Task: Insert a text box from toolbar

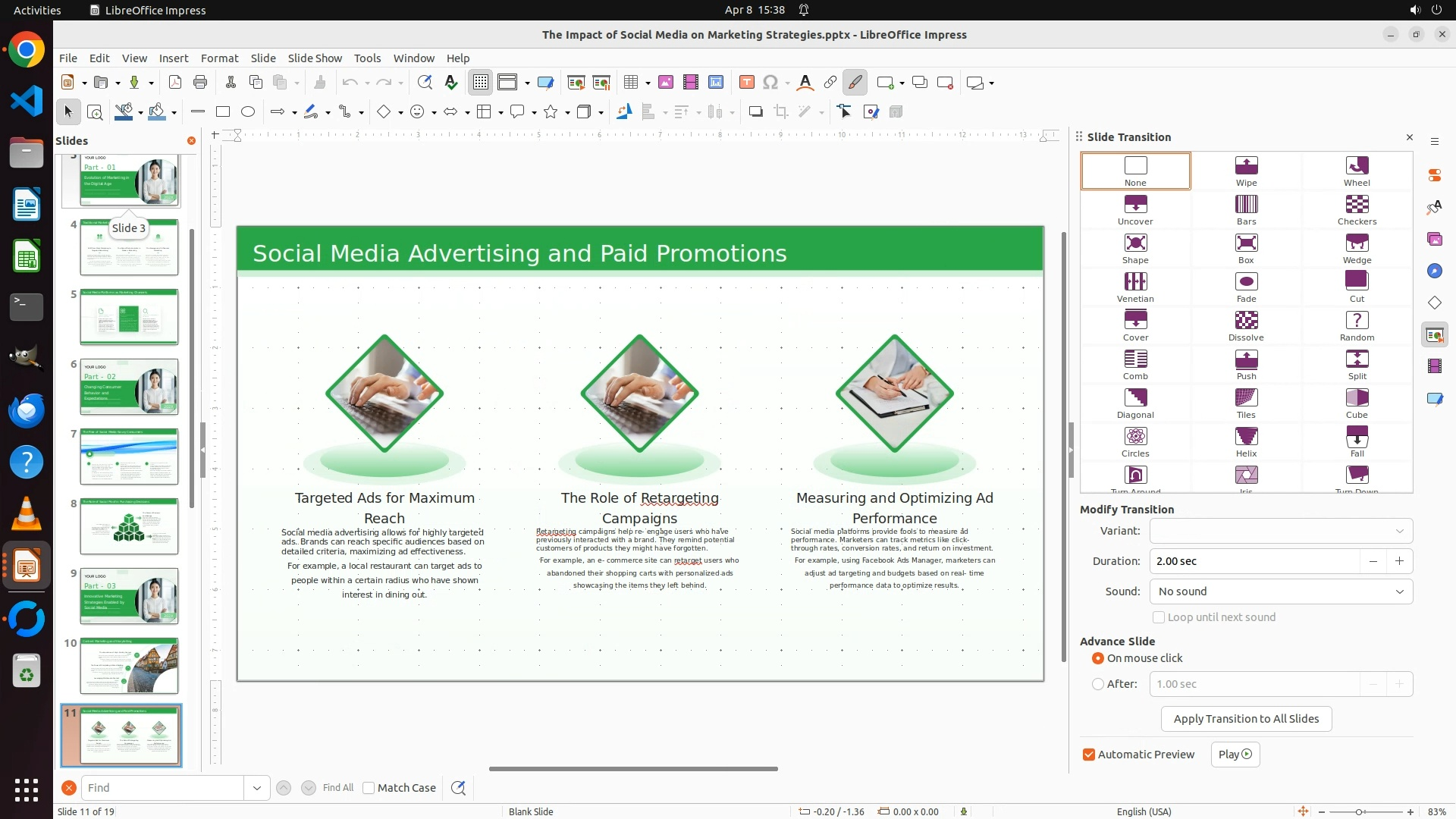Action: click(747, 83)
